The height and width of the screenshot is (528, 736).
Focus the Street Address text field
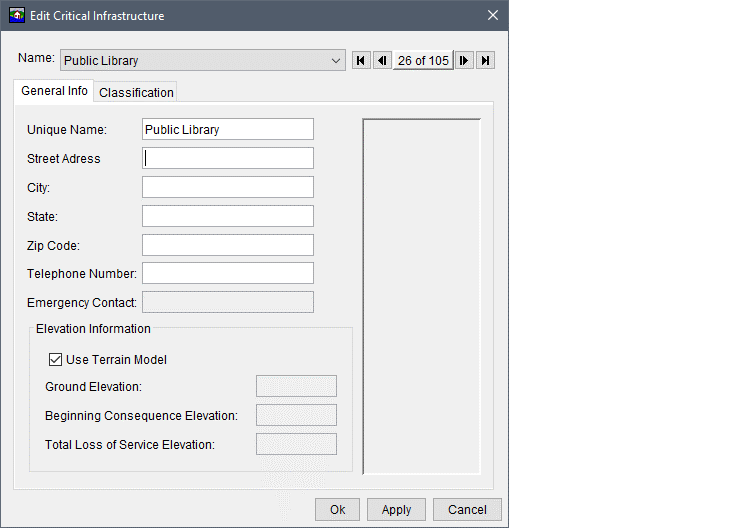click(228, 158)
